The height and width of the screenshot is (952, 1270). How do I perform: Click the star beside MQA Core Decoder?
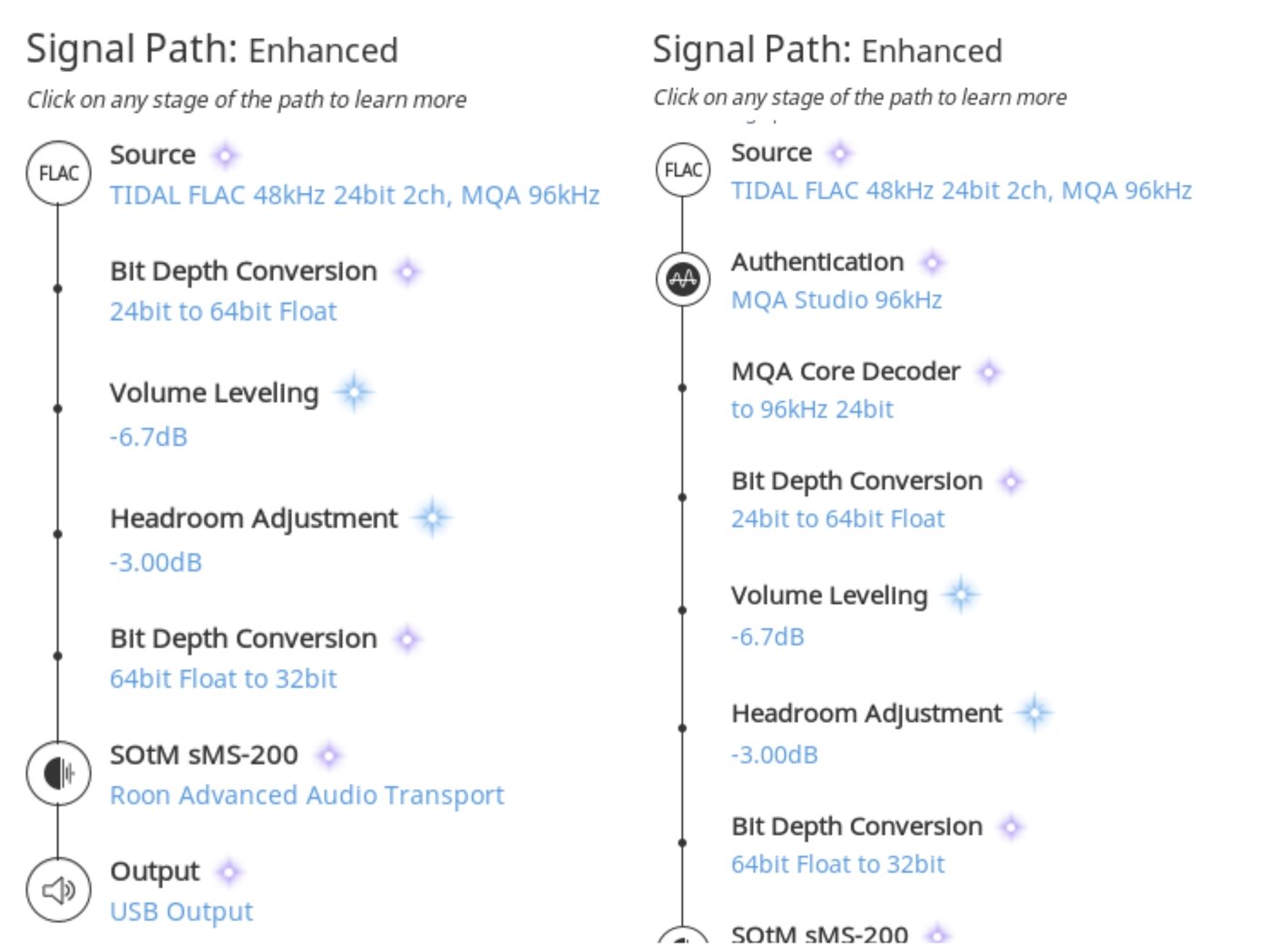pos(989,372)
